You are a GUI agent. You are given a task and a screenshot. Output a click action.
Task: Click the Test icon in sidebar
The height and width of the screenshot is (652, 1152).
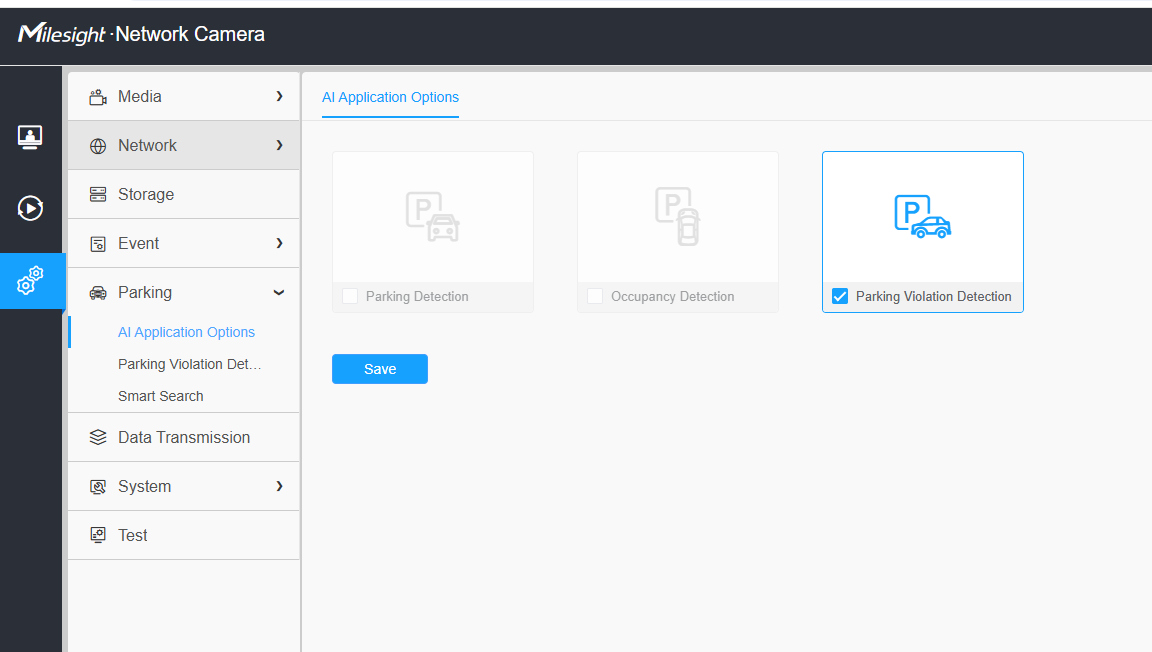pyautogui.click(x=98, y=535)
